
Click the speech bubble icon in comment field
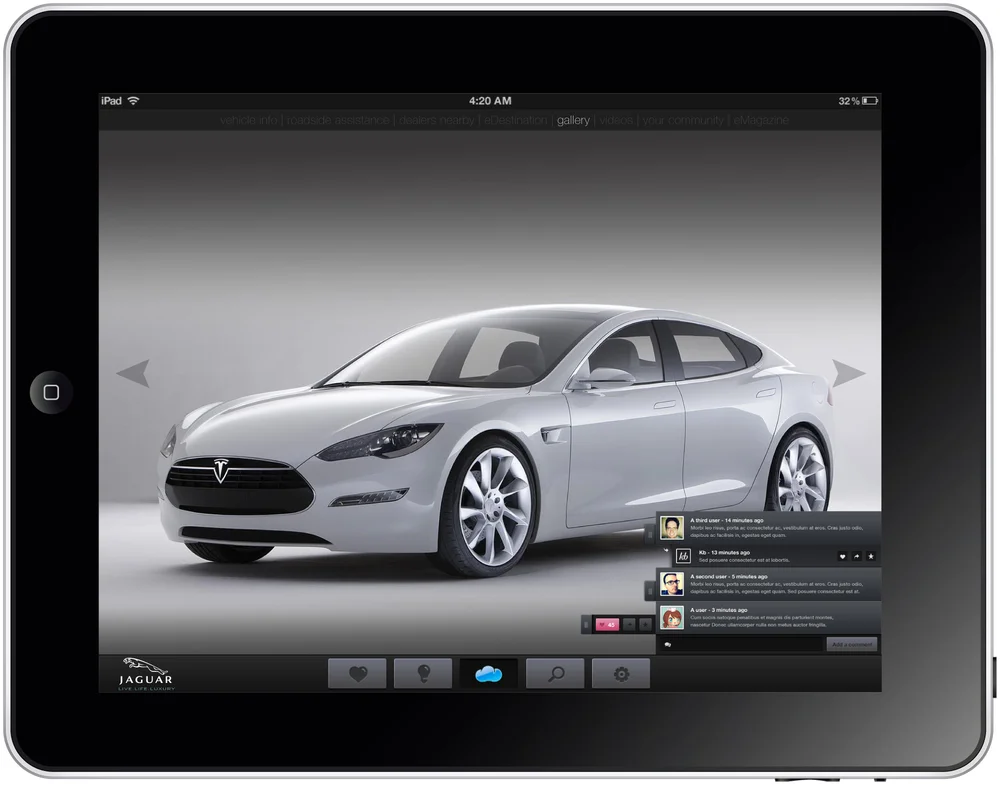668,645
